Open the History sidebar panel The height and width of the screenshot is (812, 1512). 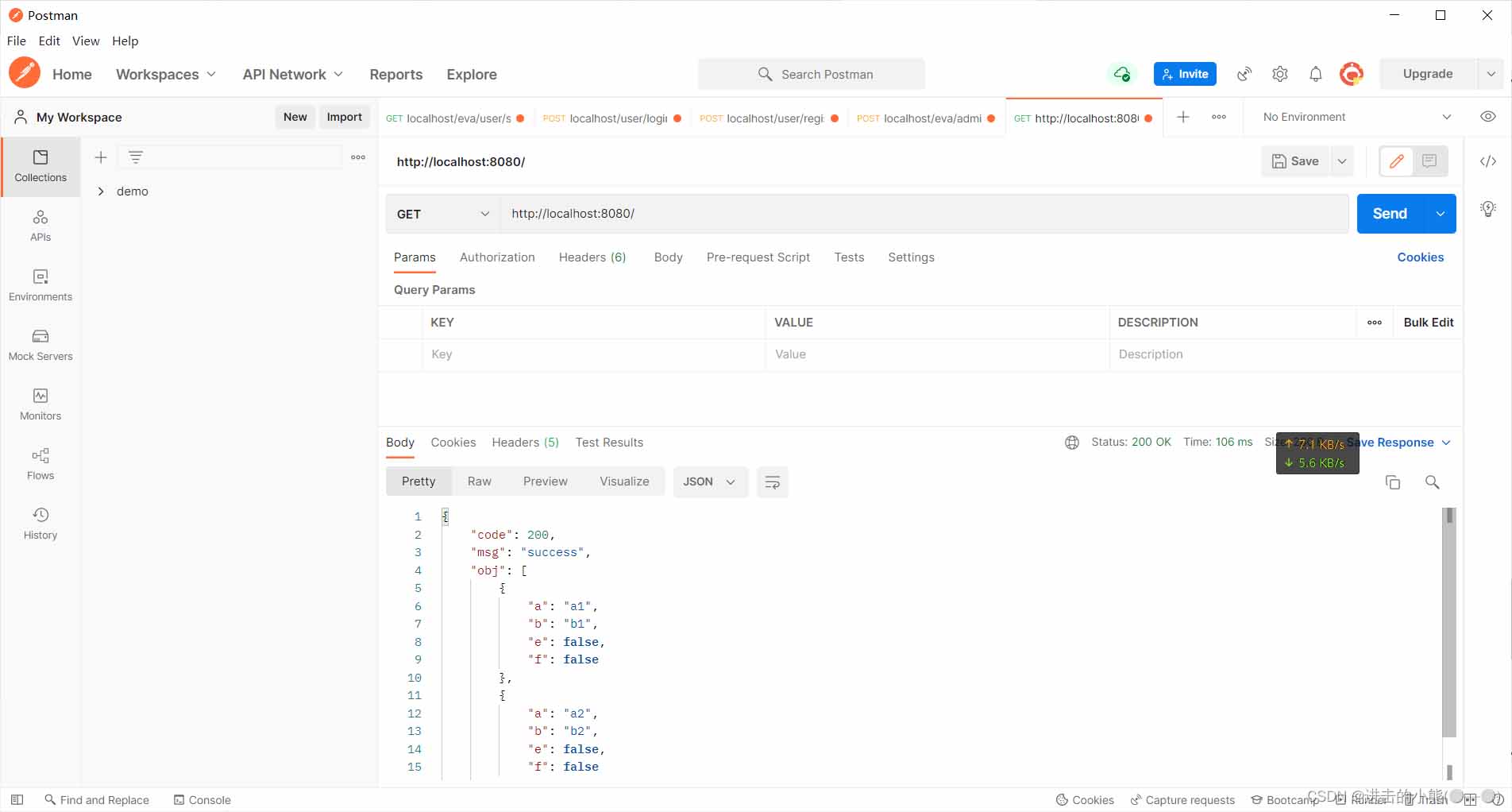[40, 524]
